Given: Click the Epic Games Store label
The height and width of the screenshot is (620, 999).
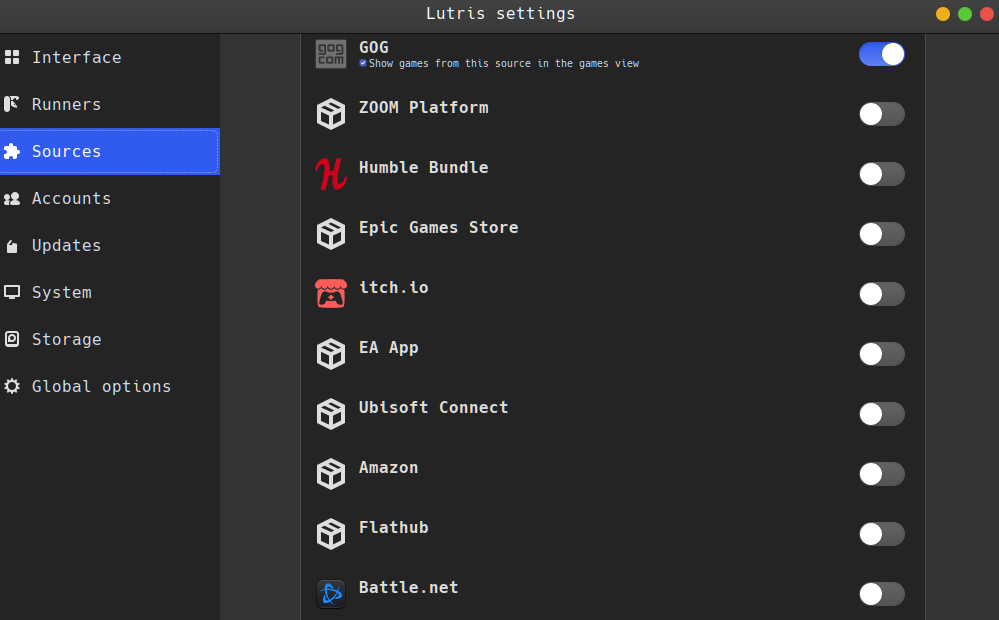Looking at the screenshot, I should [x=438, y=227].
